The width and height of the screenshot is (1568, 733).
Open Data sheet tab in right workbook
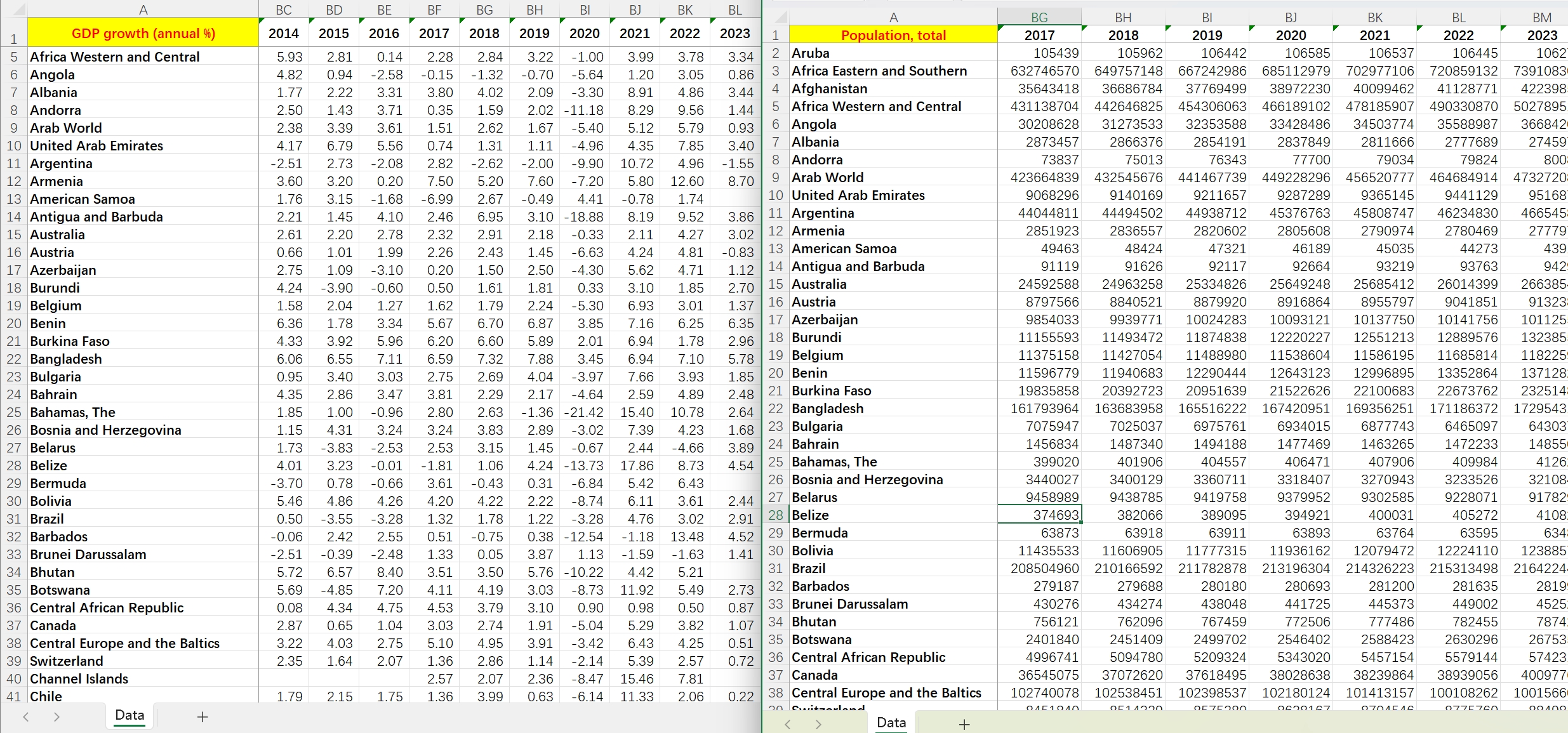tap(891, 722)
